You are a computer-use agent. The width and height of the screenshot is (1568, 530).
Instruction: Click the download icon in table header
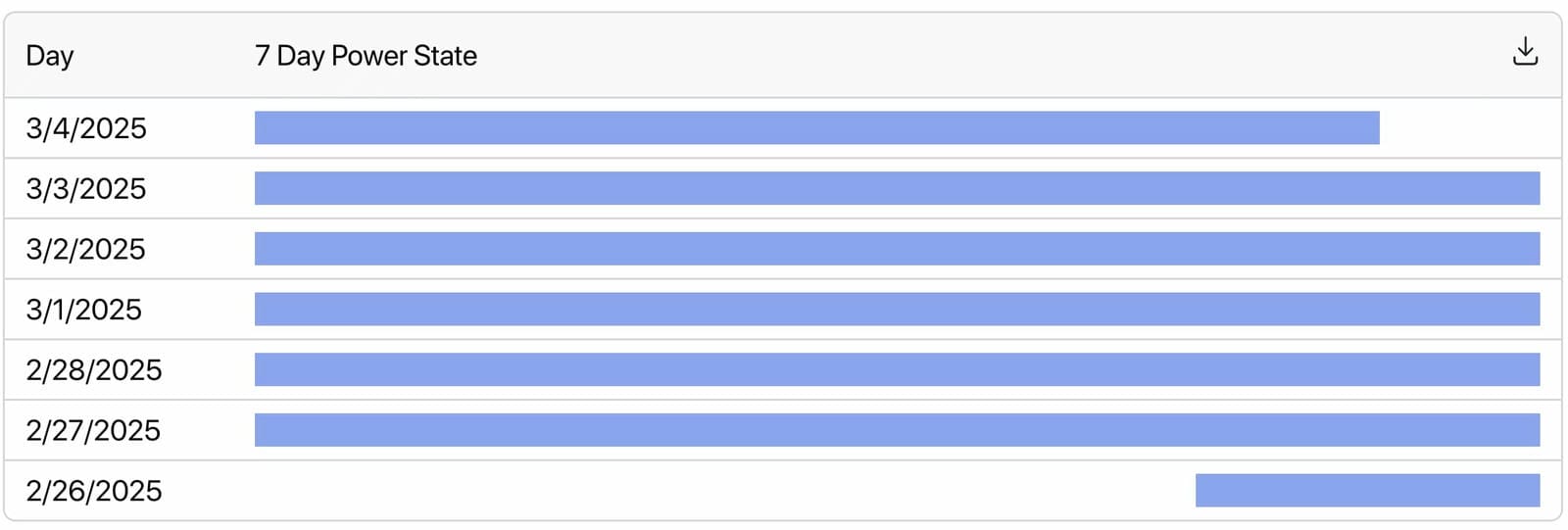pos(1525,52)
